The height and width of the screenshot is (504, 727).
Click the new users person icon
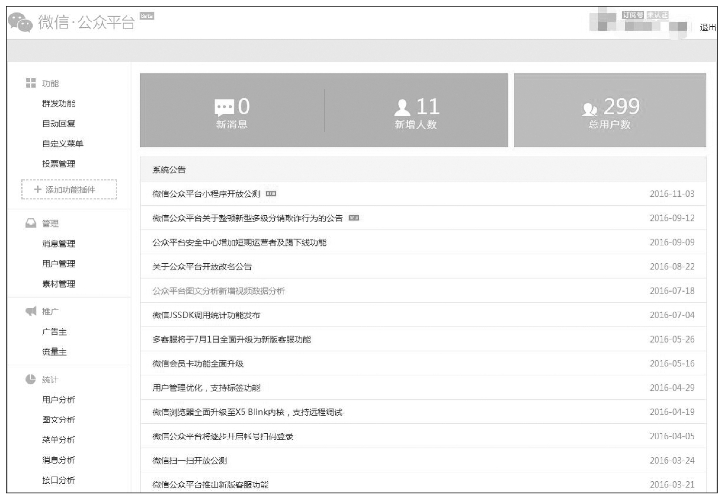click(x=402, y=108)
